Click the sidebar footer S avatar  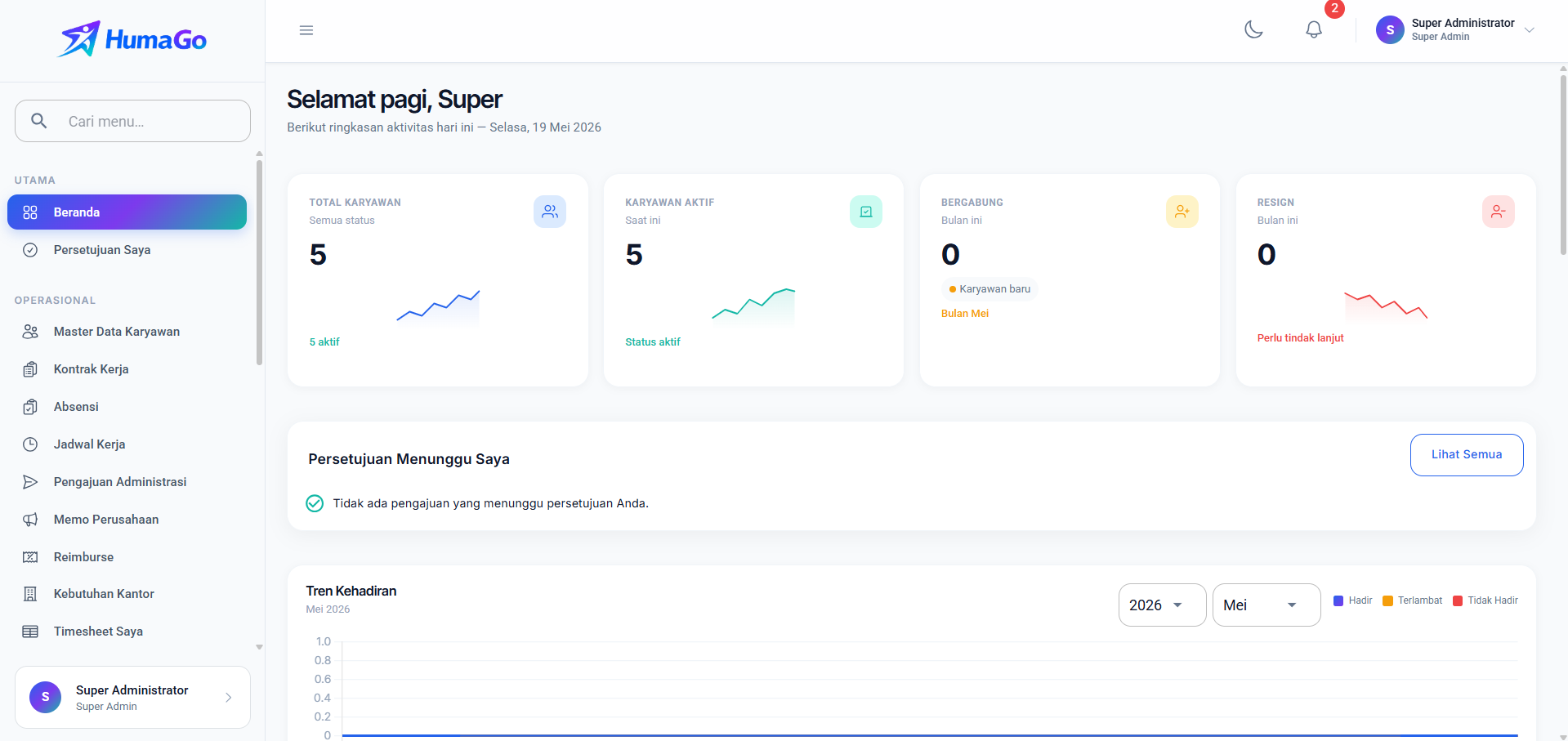(x=45, y=697)
